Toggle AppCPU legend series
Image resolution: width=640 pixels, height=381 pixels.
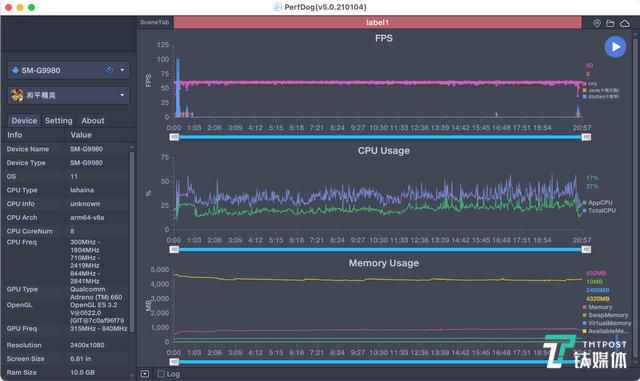(x=598, y=203)
